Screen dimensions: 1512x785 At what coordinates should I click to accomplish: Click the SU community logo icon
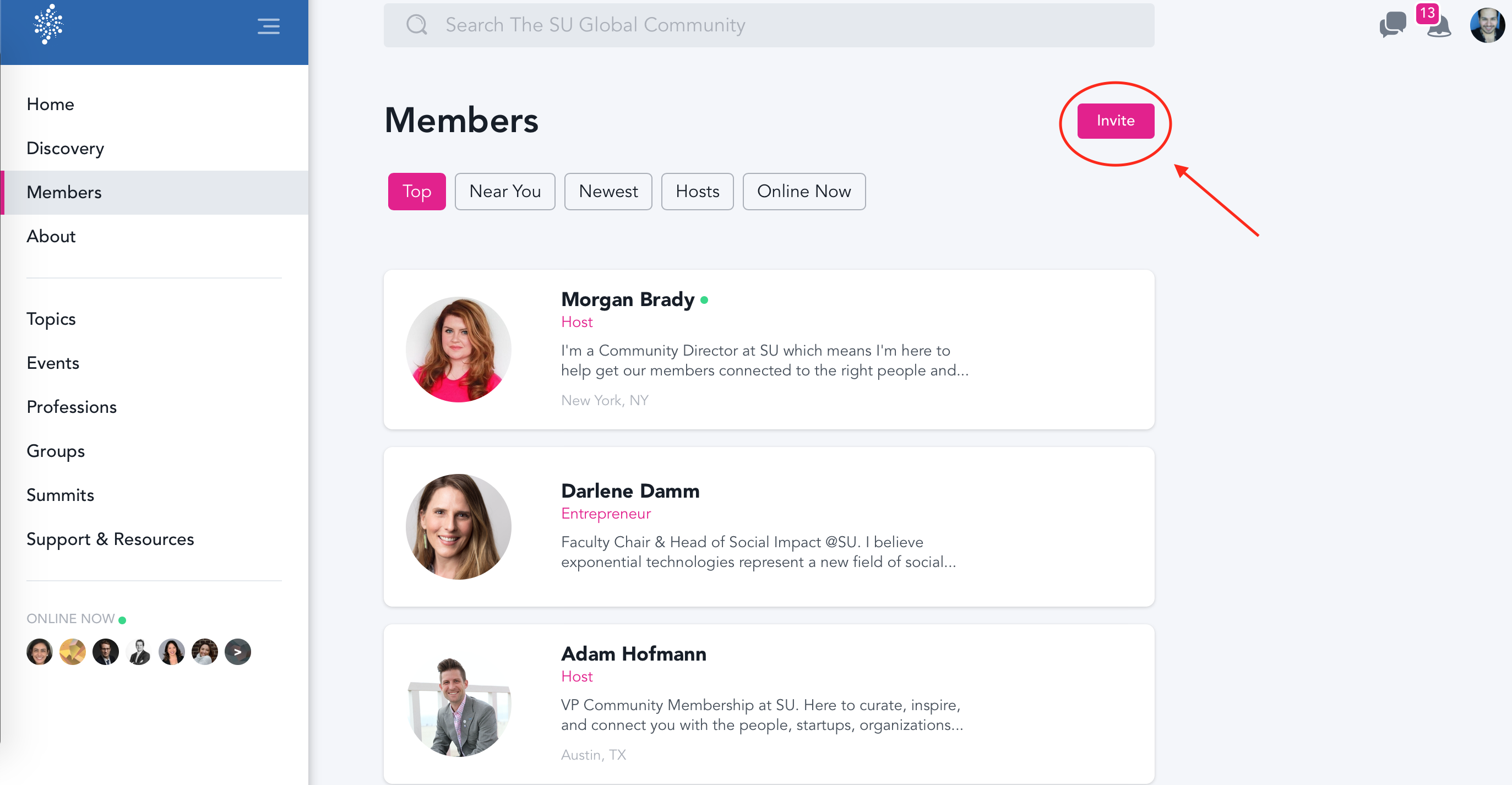tap(48, 25)
